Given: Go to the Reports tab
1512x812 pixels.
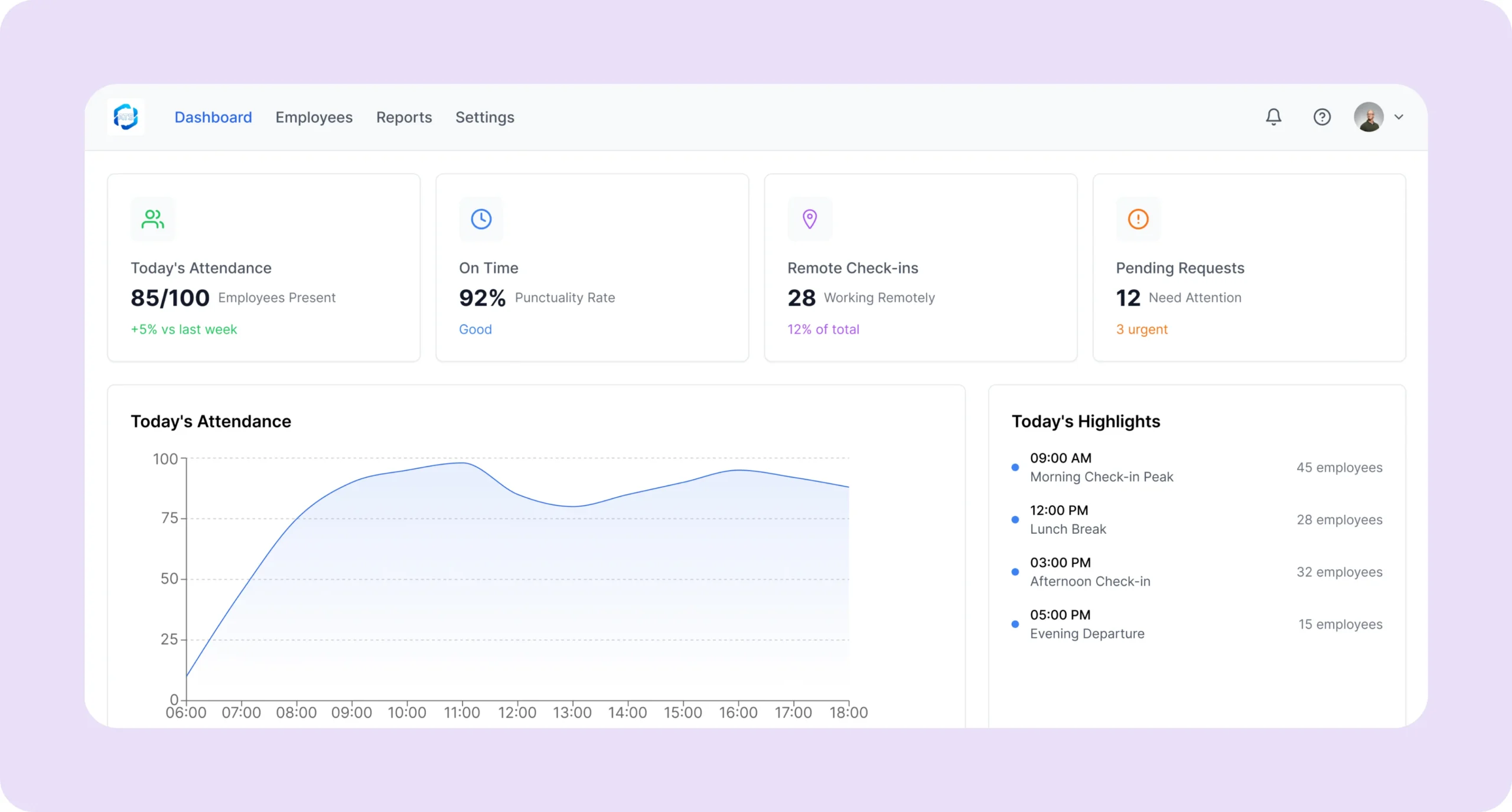Looking at the screenshot, I should pyautogui.click(x=404, y=117).
